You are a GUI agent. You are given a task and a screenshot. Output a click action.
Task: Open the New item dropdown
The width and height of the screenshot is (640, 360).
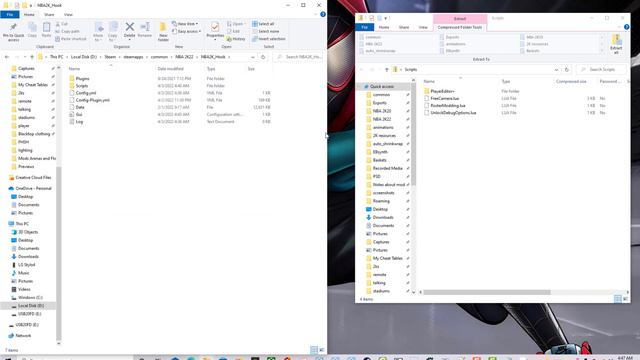185,24
